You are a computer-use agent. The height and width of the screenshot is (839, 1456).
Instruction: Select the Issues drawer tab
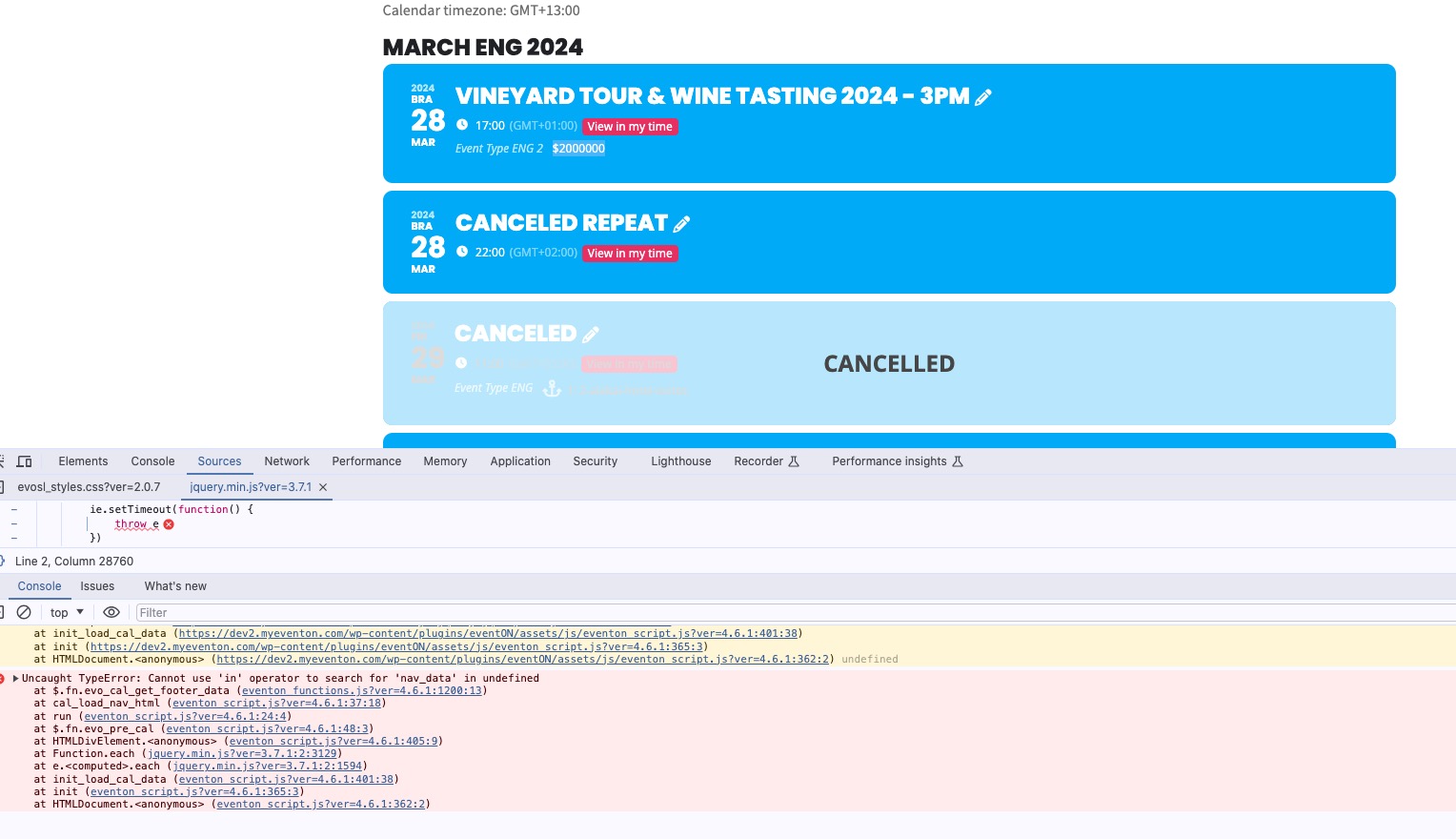(x=97, y=586)
